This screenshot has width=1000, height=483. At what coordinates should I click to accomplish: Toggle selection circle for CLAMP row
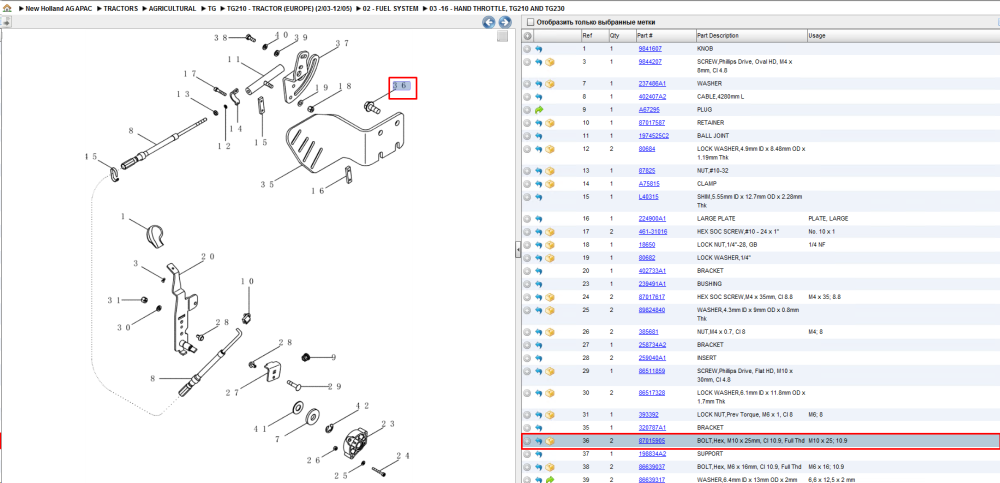tap(527, 184)
